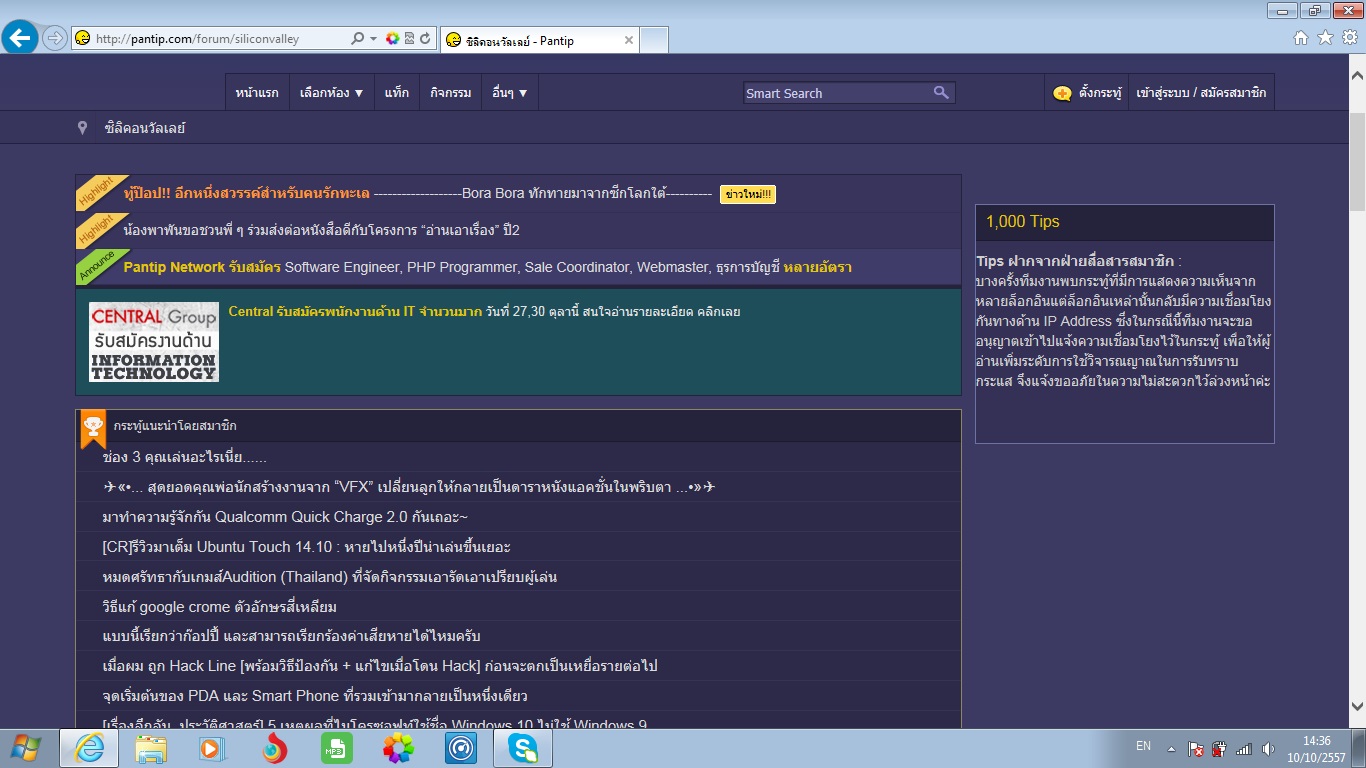Expand the เลือกห้อง dropdown menu
This screenshot has width=1366, height=768.
332,93
